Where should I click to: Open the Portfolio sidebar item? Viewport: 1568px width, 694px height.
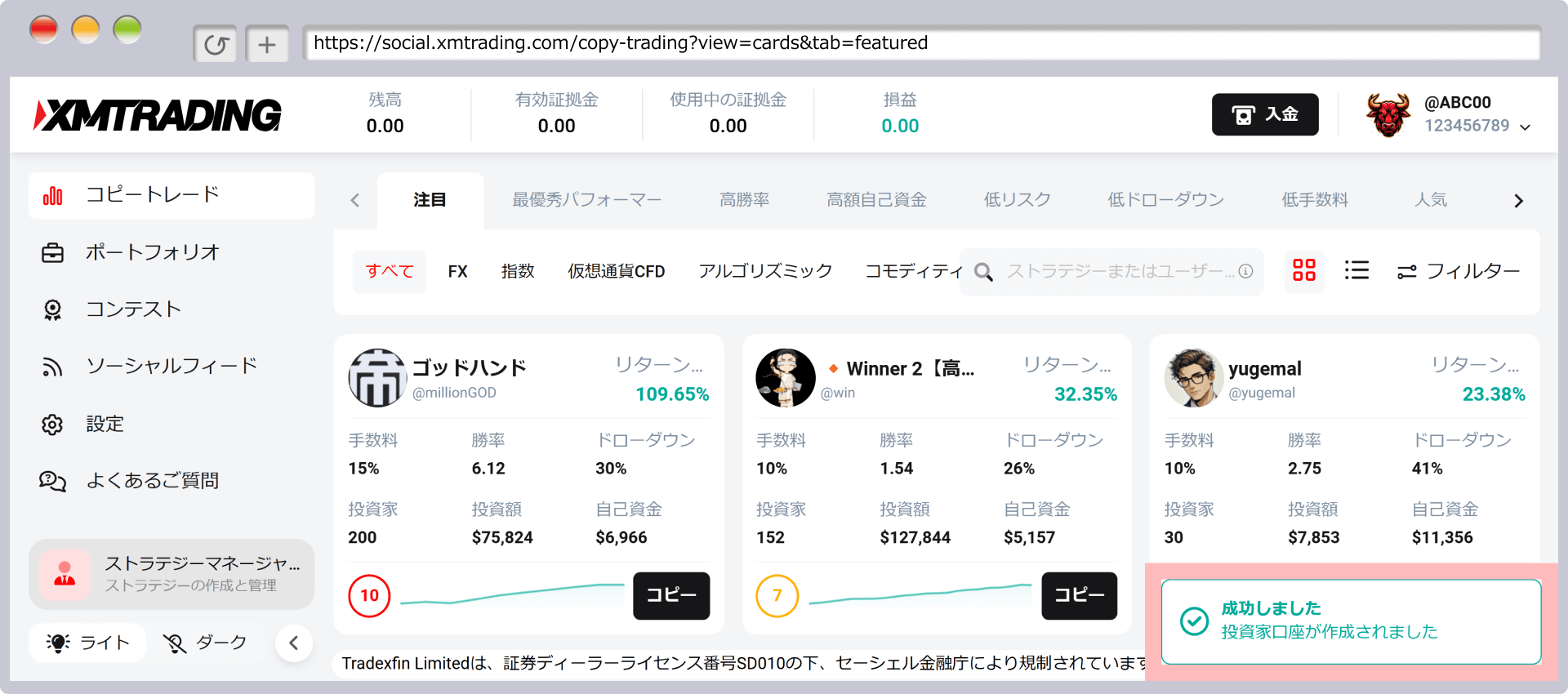[153, 252]
